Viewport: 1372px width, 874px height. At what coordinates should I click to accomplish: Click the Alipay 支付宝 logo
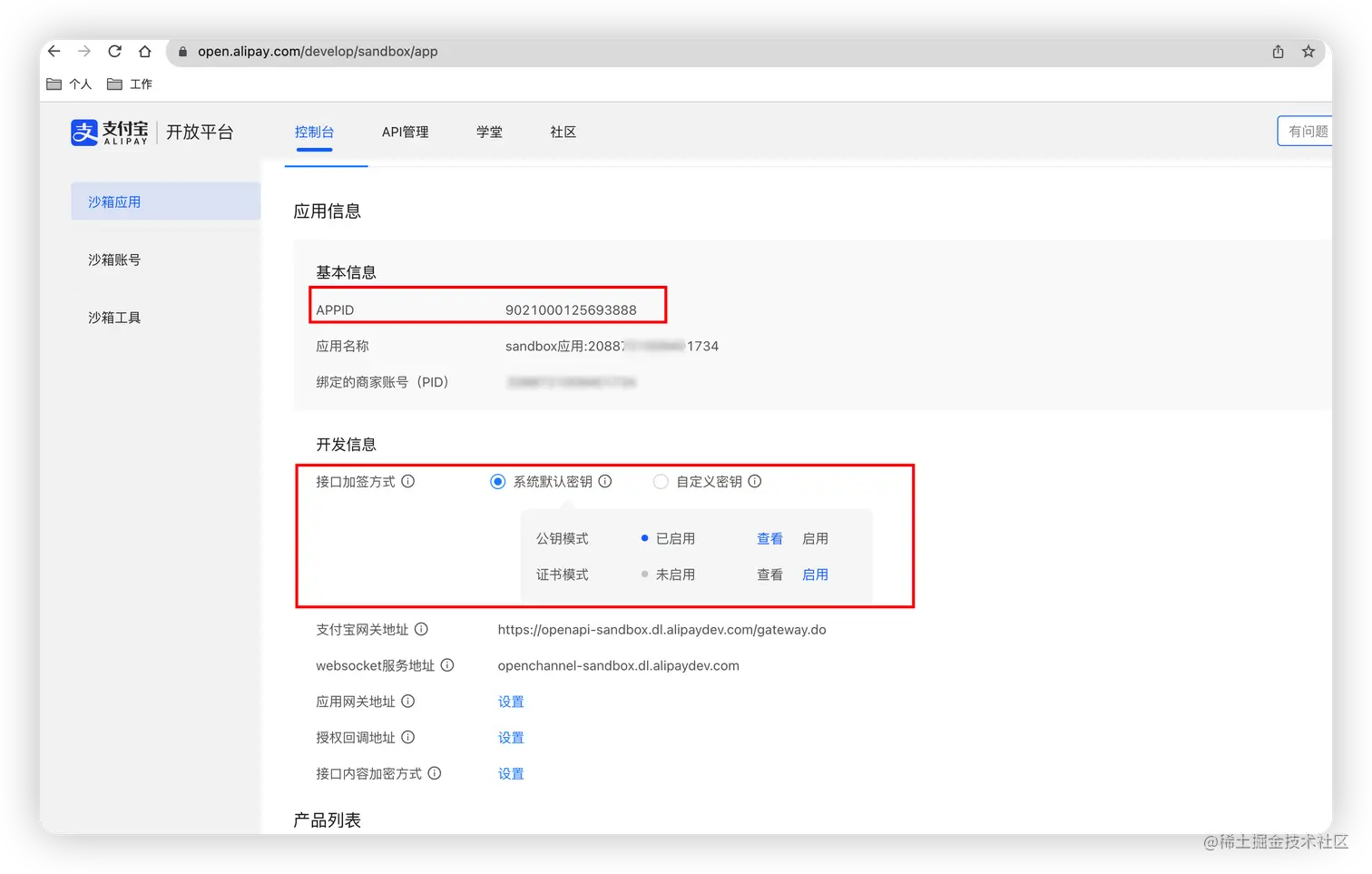tap(110, 133)
